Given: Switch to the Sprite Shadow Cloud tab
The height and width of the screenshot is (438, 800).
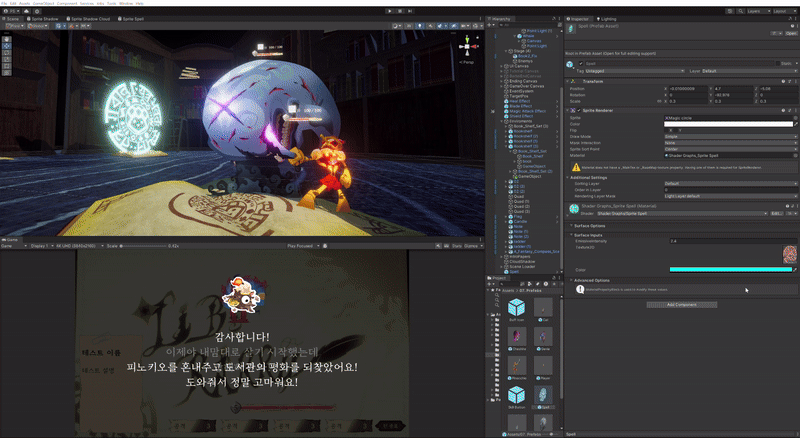Looking at the screenshot, I should tap(88, 19).
